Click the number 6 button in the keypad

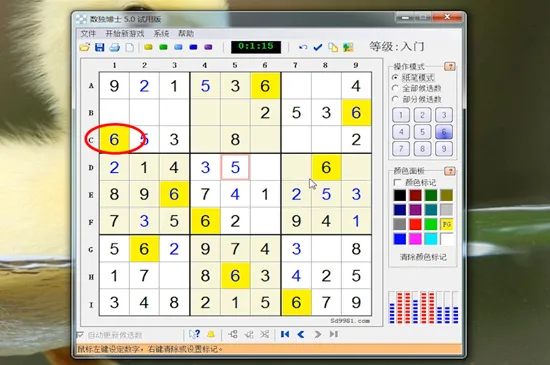(x=444, y=132)
